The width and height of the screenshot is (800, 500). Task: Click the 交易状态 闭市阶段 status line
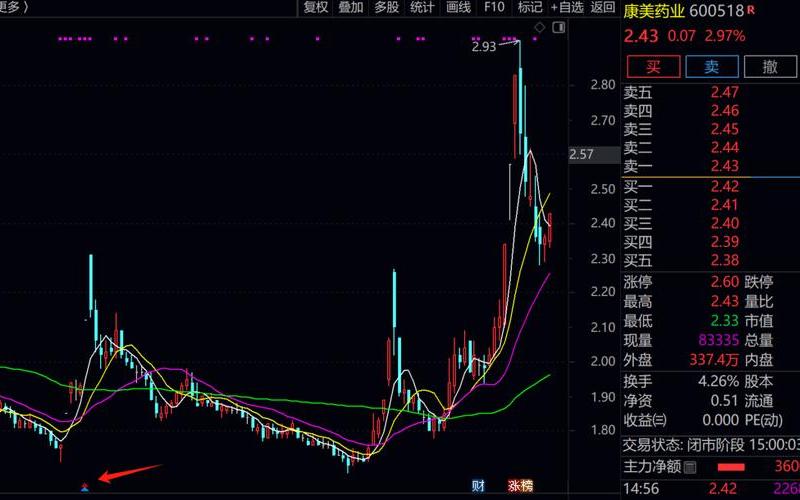coord(711,445)
